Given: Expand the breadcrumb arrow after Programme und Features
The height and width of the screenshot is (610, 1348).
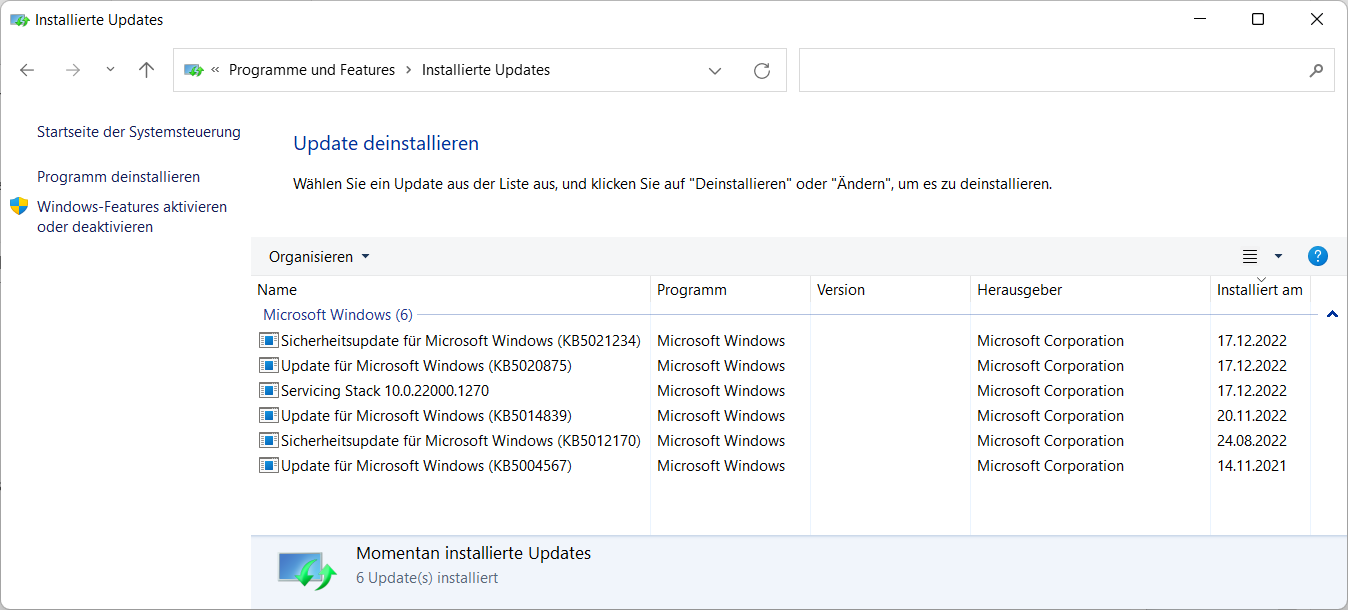Looking at the screenshot, I should point(408,70).
